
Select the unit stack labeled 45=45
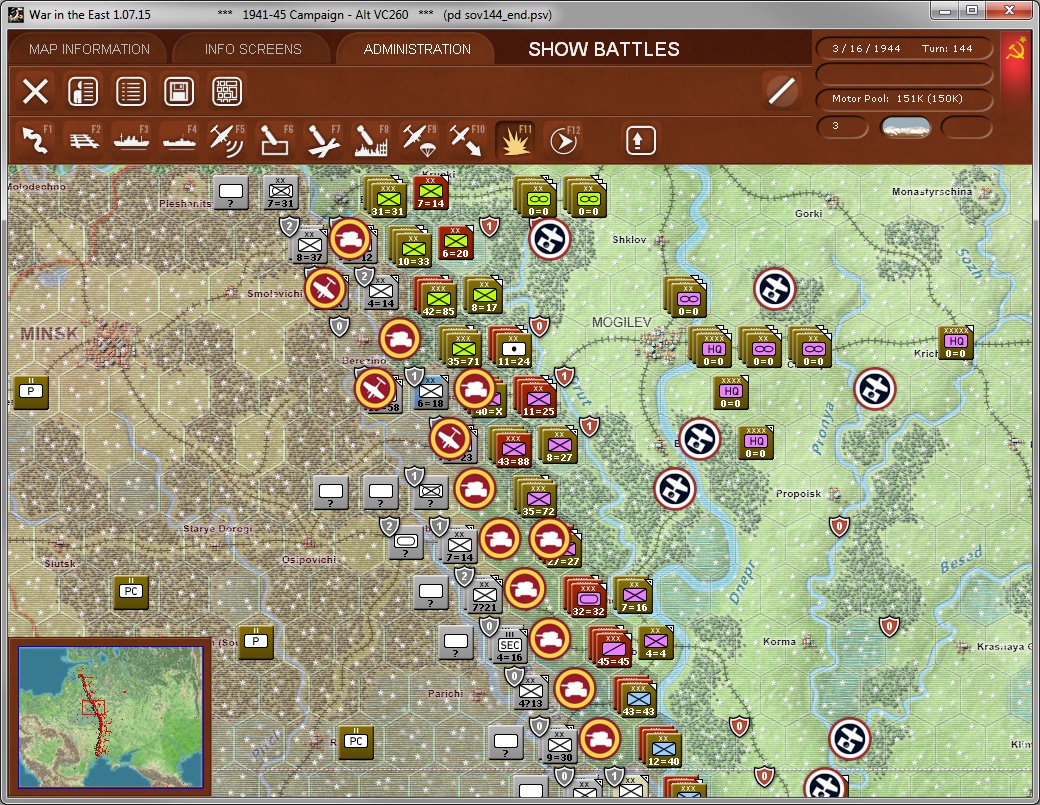[x=613, y=648]
